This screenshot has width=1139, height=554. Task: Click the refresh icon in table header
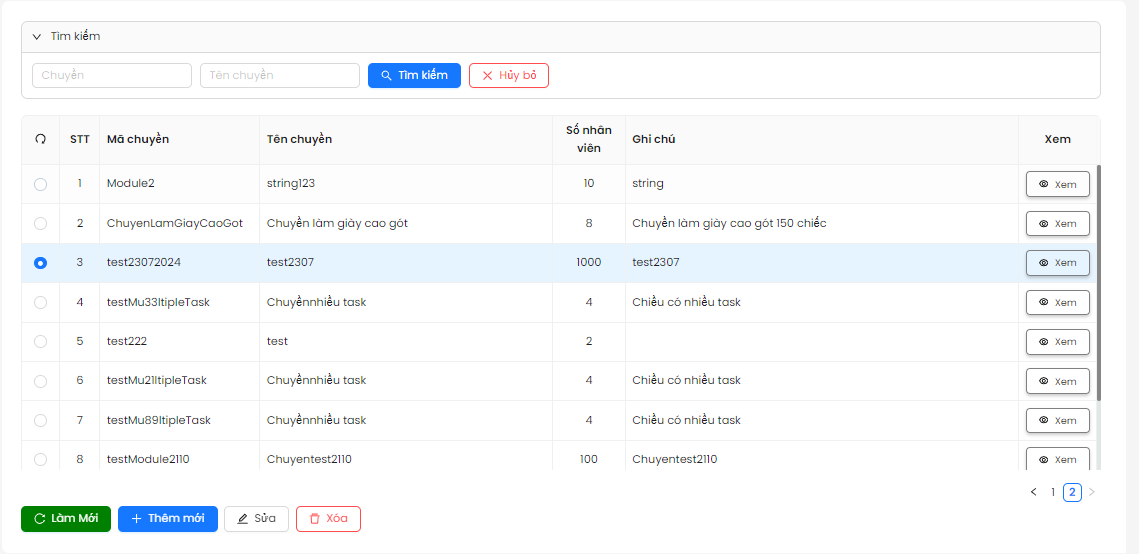point(40,139)
